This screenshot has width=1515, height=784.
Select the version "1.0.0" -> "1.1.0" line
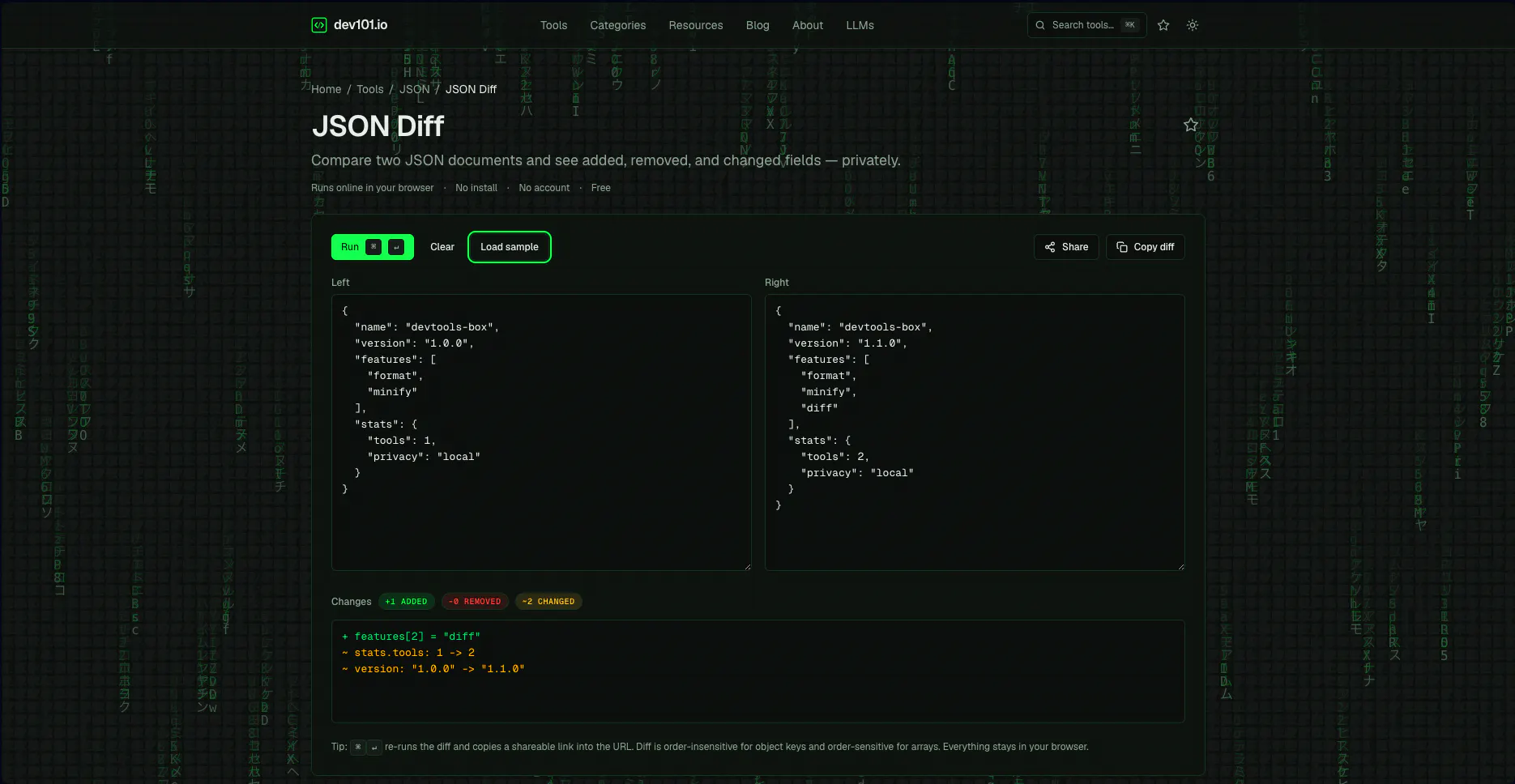pyautogui.click(x=433, y=669)
